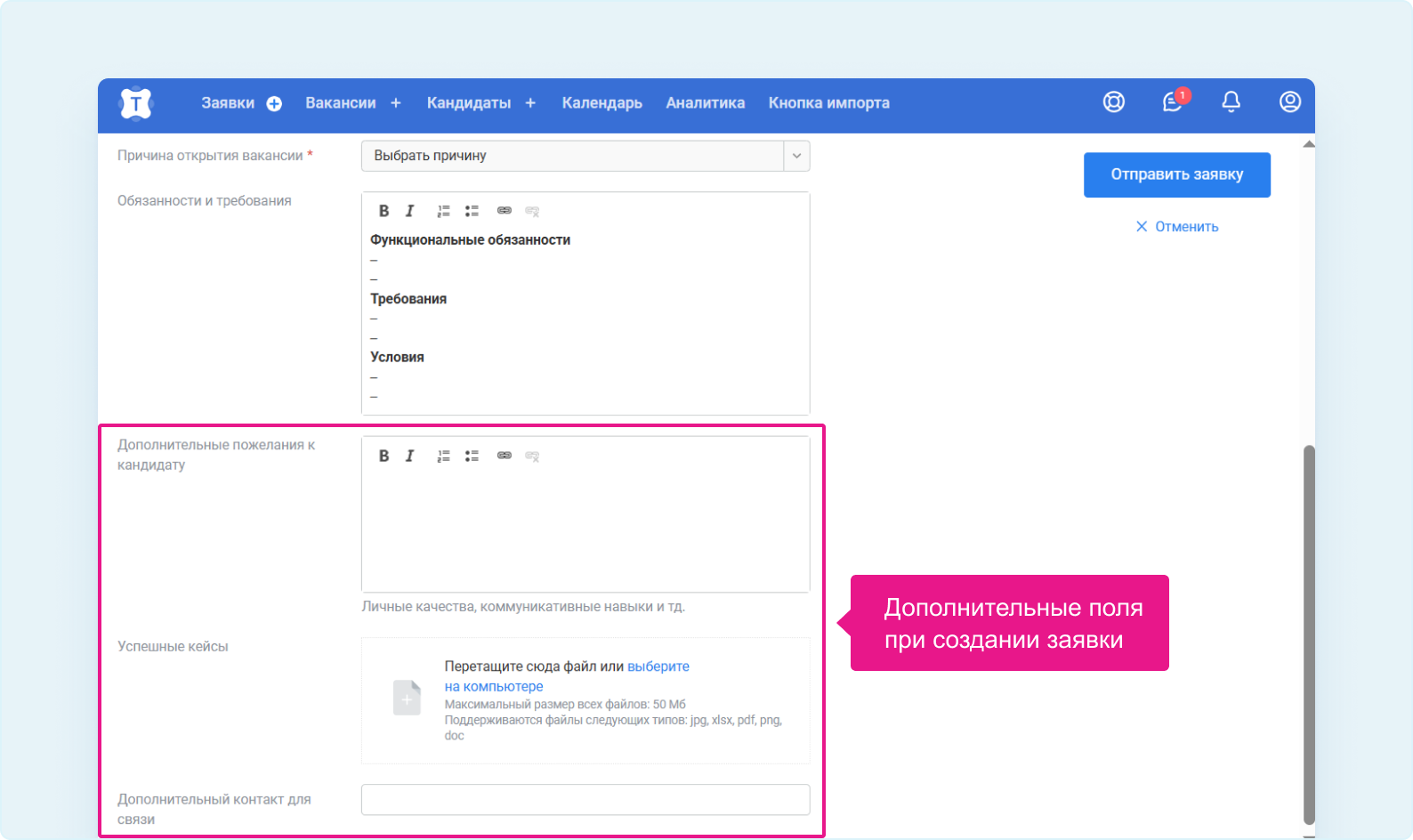Image resolution: width=1413 pixels, height=840 pixels.
Task: Insert bulleted list in Дополнительные пожелания editor
Action: pyautogui.click(x=472, y=456)
